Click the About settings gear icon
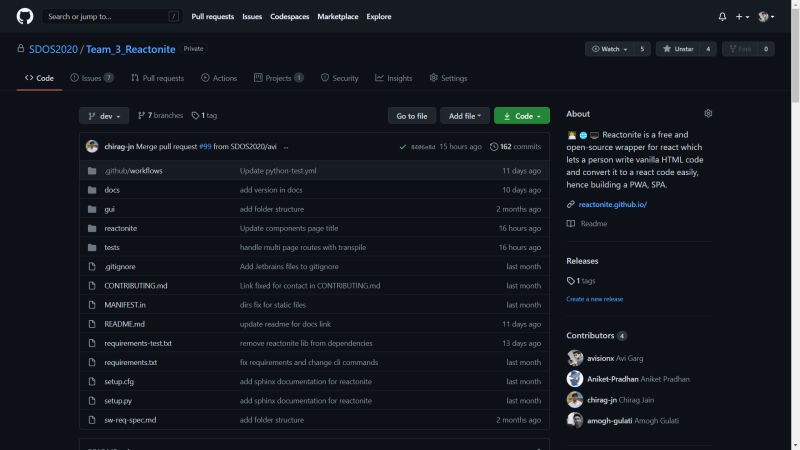The height and width of the screenshot is (450, 800). click(708, 113)
